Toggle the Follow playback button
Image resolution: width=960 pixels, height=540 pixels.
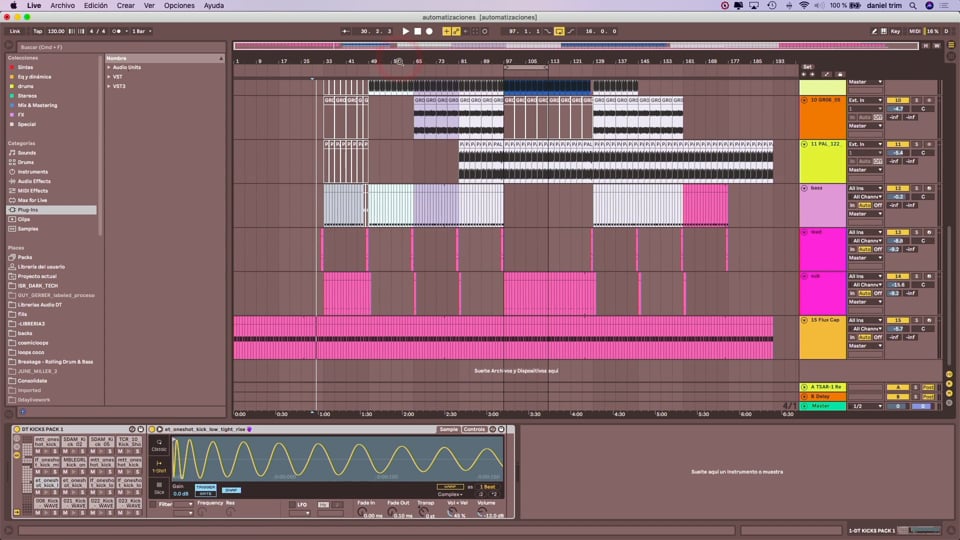(x=346, y=31)
